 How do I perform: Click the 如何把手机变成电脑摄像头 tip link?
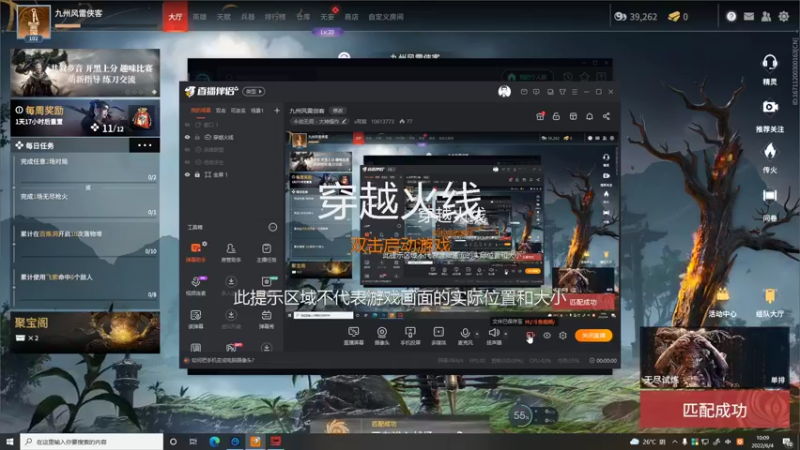pyautogui.click(x=221, y=360)
